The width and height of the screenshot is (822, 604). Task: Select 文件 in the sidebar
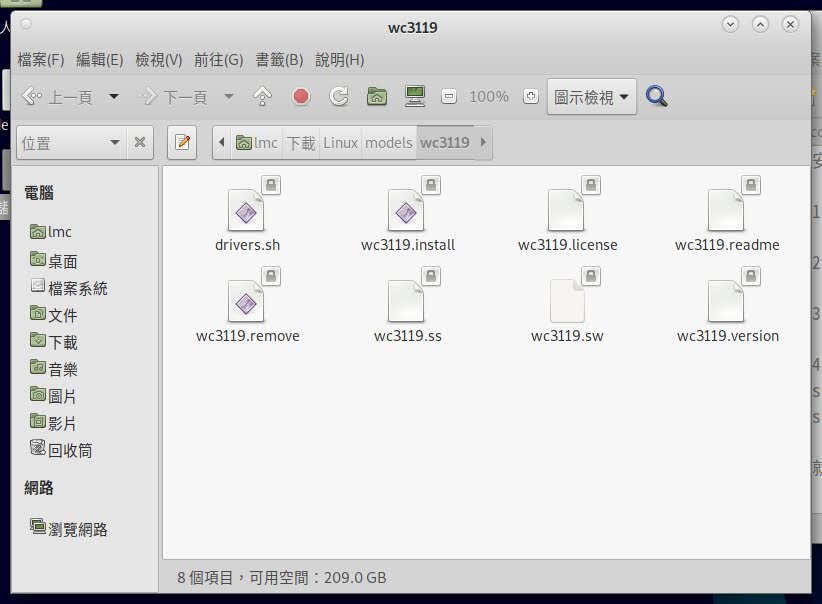(53, 315)
